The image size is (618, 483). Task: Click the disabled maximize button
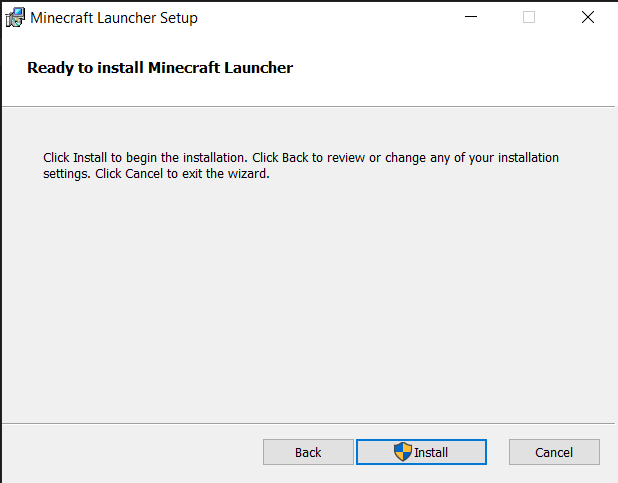[x=529, y=17]
